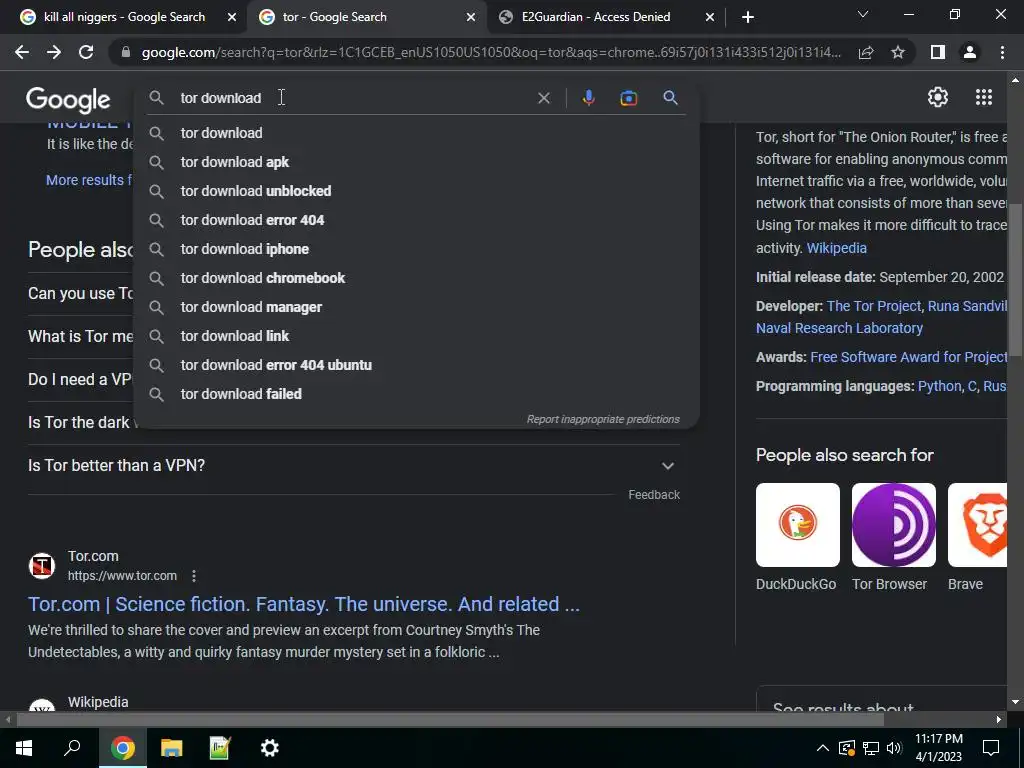Screen dimensions: 1024x768
Task: Open Settings gear in the taskbar
Action: [269, 748]
